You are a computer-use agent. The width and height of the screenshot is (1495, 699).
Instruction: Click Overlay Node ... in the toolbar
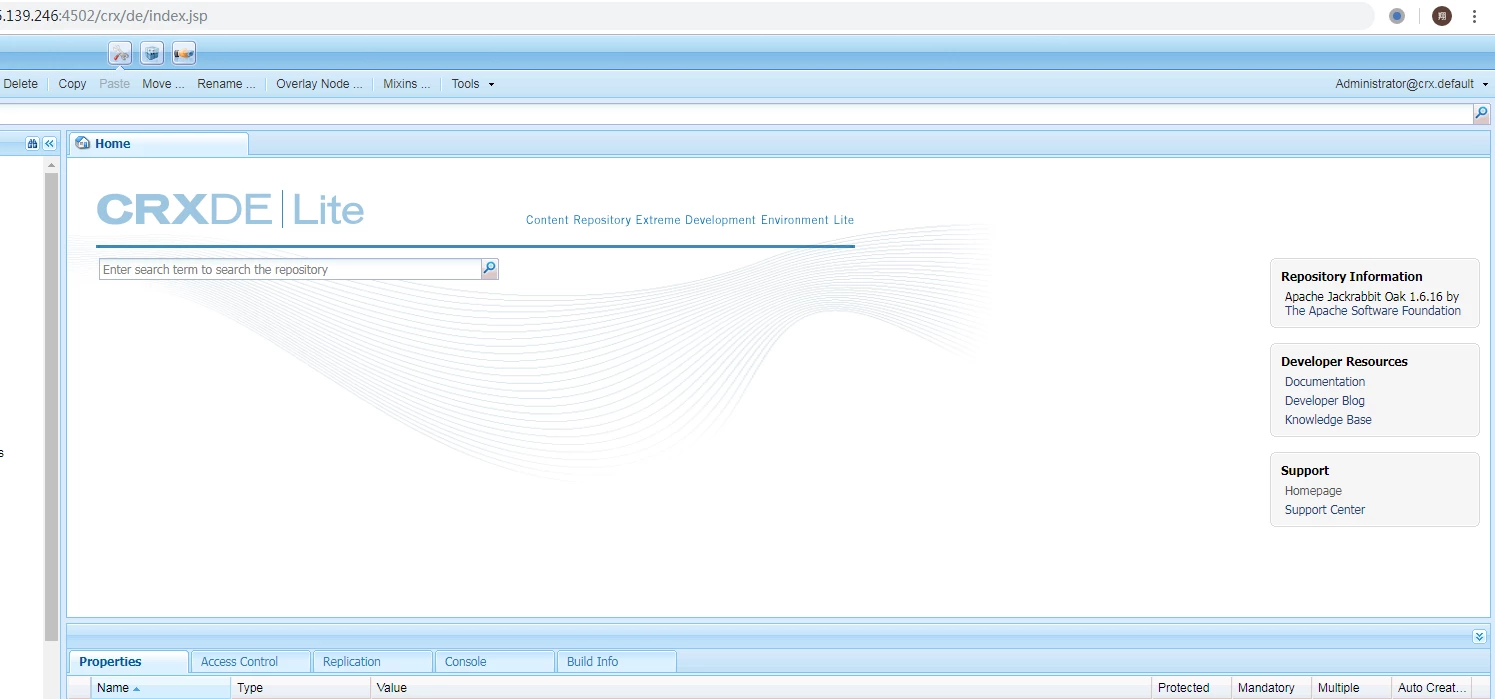[x=319, y=84]
